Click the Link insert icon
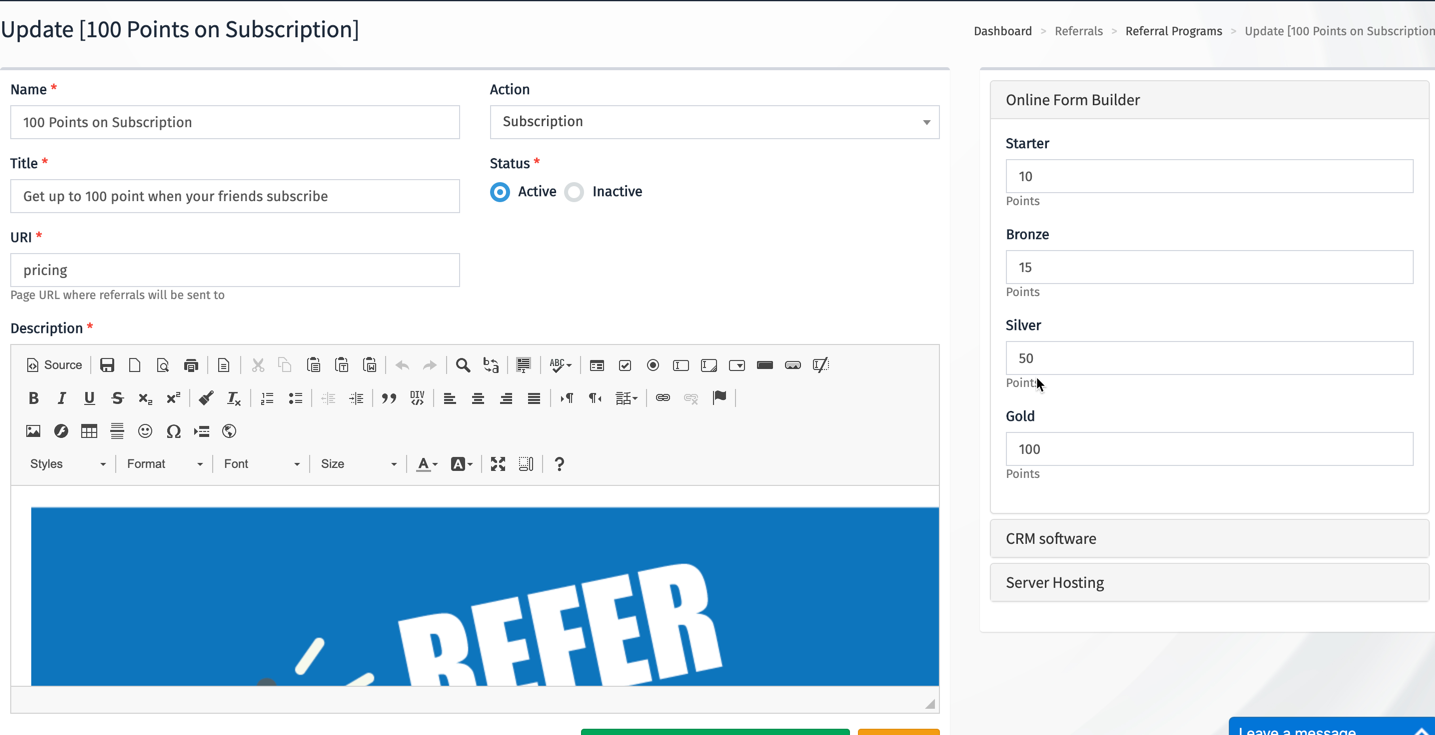Image resolution: width=1435 pixels, height=735 pixels. 662,398
